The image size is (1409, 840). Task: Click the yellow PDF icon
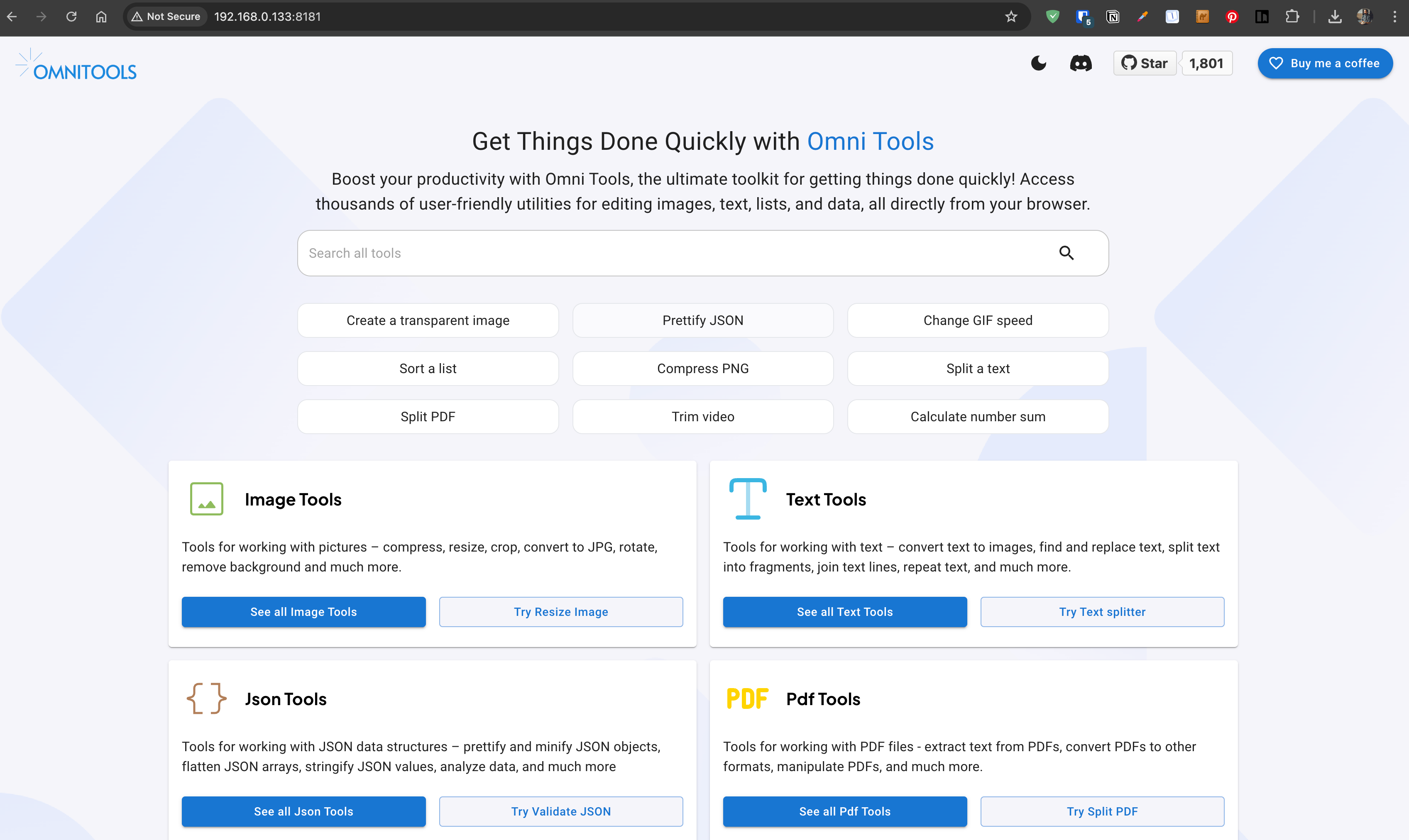click(747, 698)
